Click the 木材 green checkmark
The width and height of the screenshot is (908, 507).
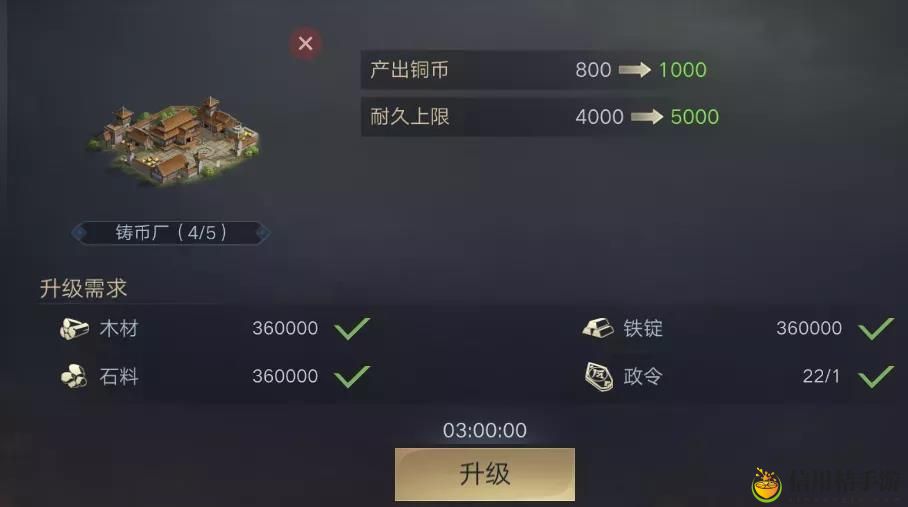tap(352, 328)
